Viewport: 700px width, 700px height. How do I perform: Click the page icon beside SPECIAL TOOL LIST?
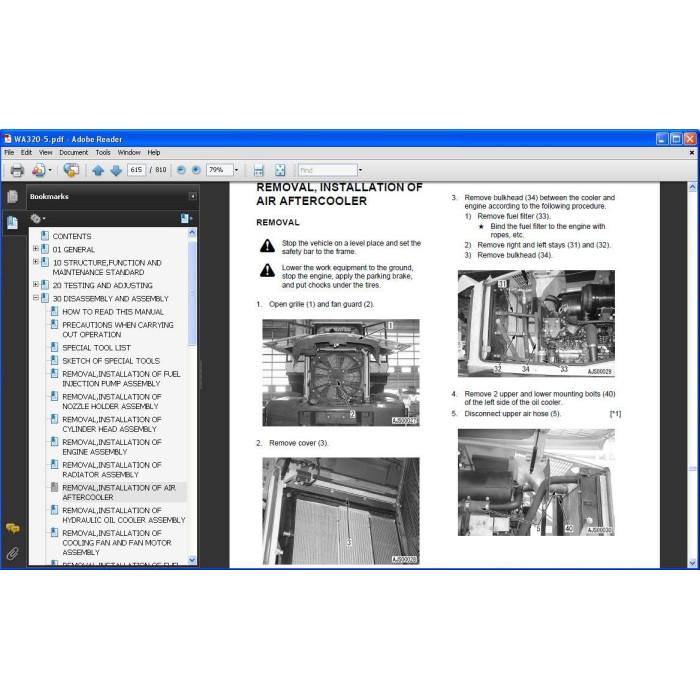click(54, 347)
